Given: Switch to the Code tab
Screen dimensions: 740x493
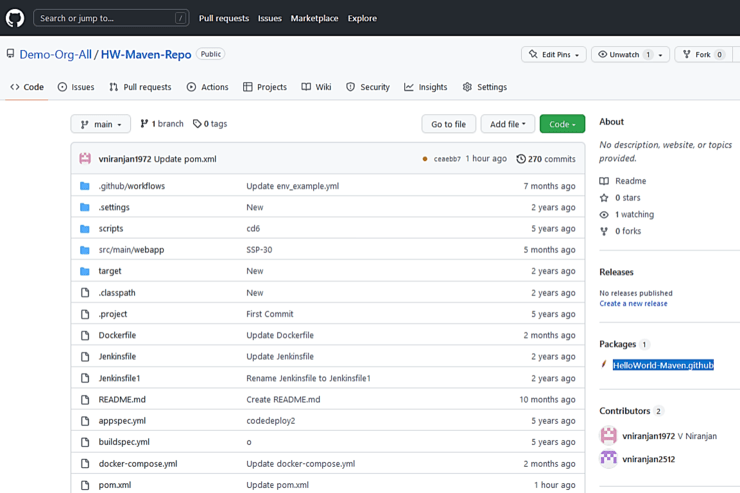Looking at the screenshot, I should (x=27, y=87).
